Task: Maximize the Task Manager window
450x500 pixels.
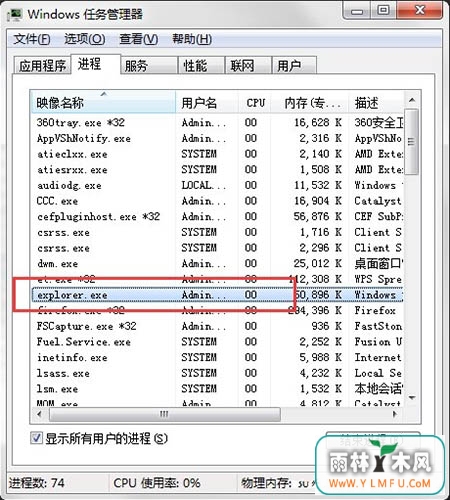Action: (x=383, y=11)
